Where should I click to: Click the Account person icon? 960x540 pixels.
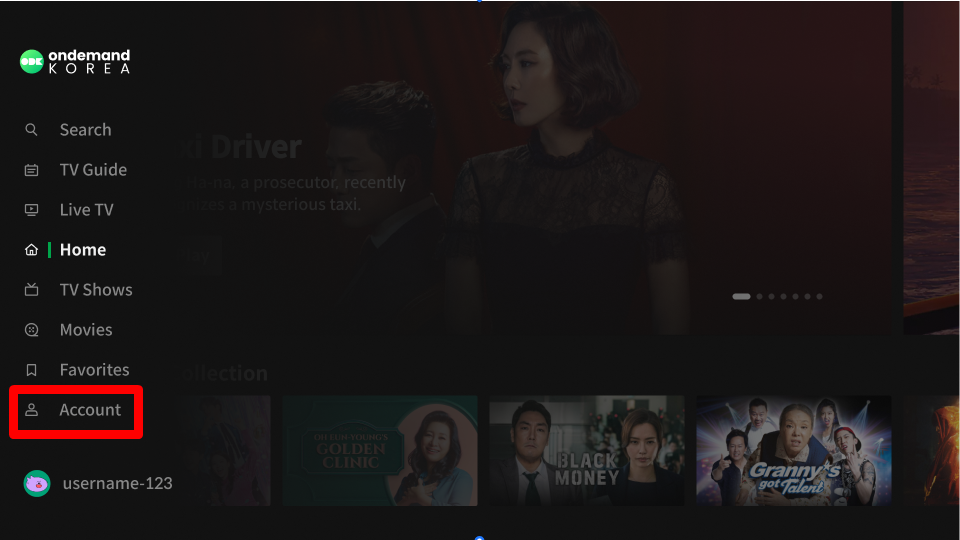pos(31,410)
